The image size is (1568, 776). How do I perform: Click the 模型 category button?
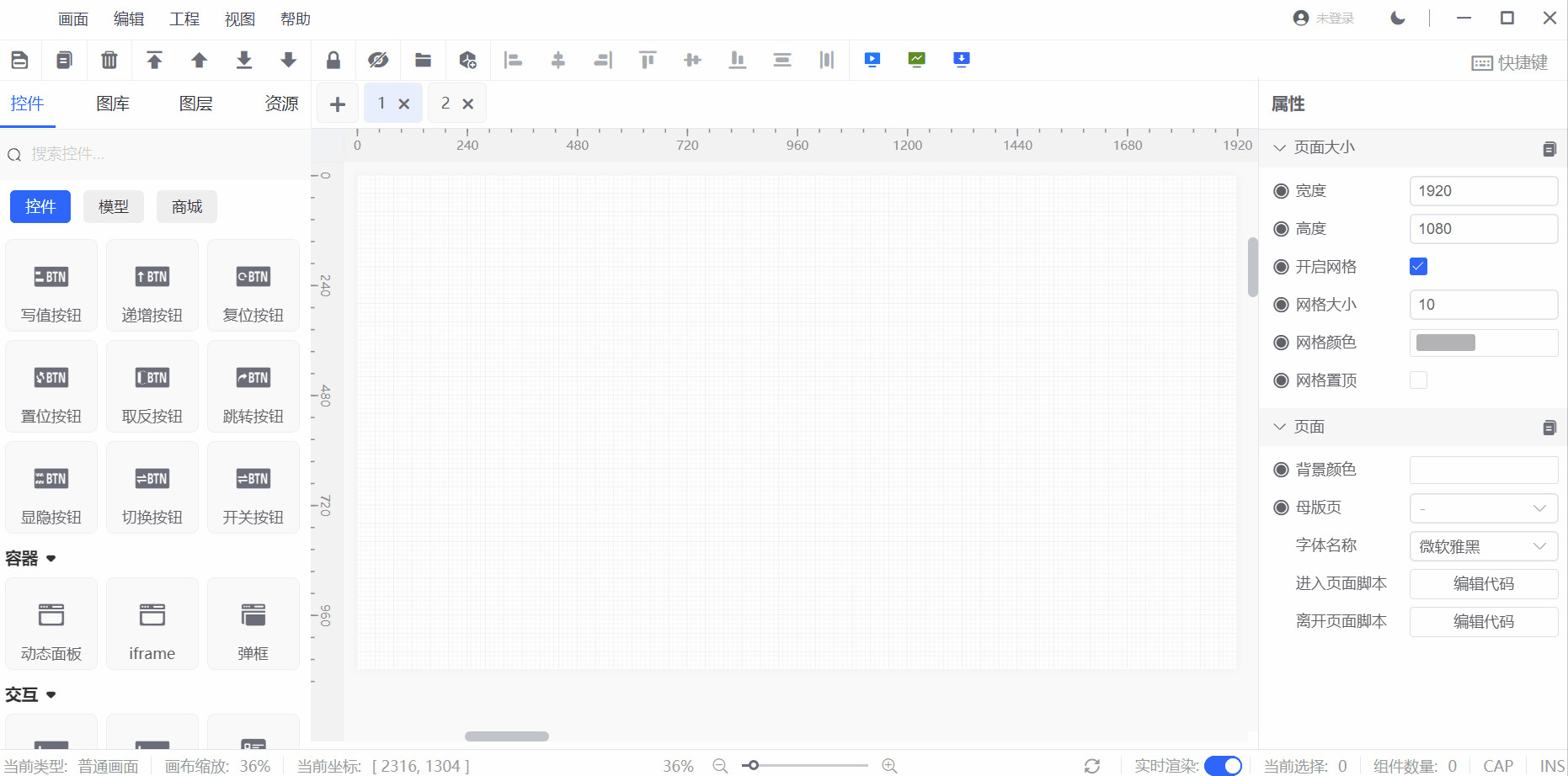(114, 206)
